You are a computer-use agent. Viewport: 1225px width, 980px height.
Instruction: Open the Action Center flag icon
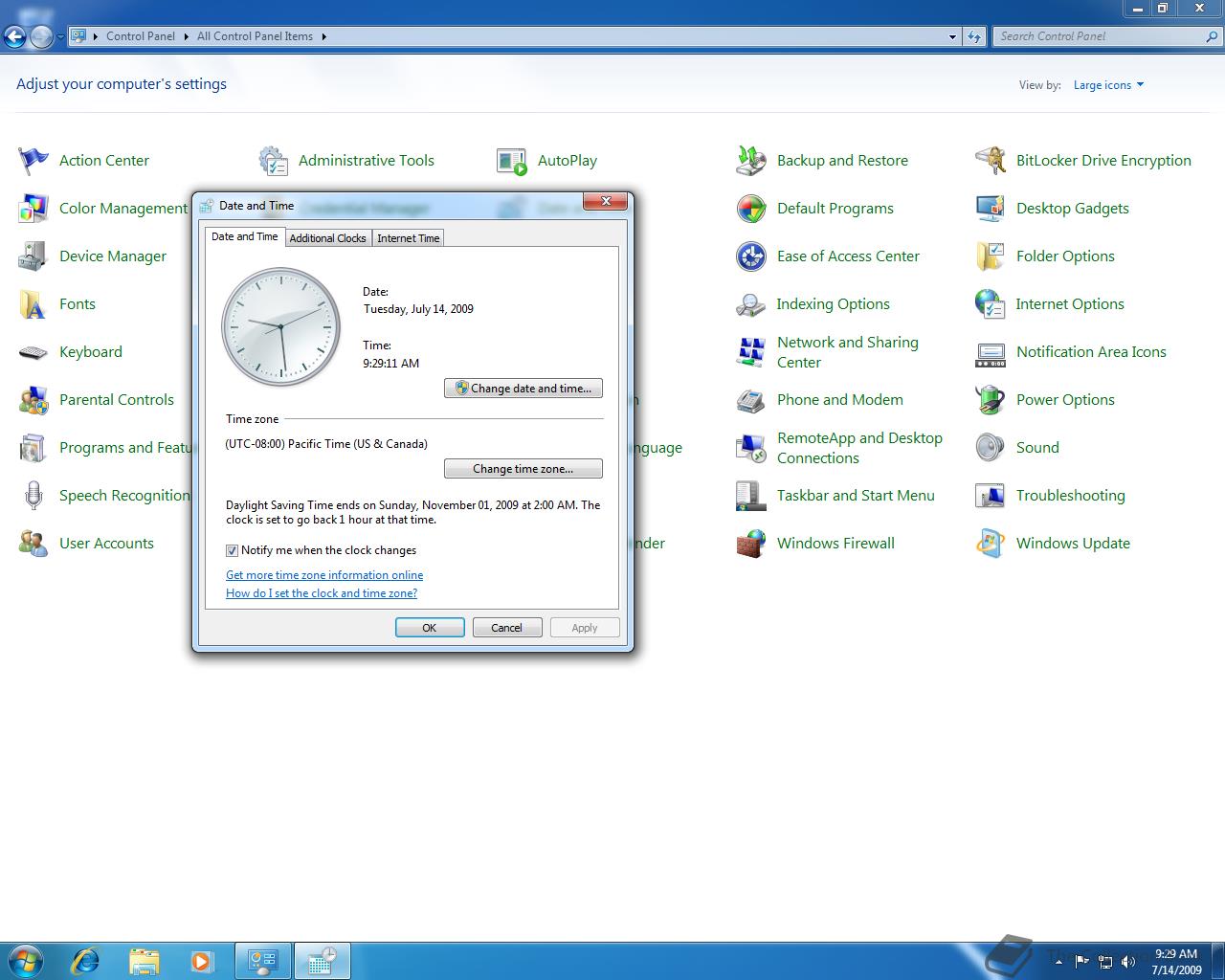(x=33, y=160)
